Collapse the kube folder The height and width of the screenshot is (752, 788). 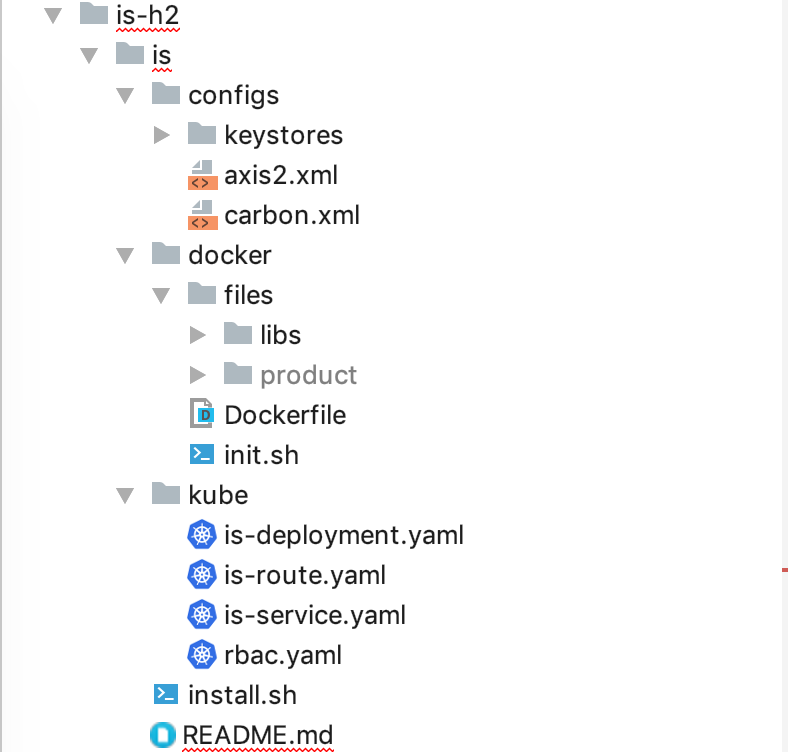point(125,495)
